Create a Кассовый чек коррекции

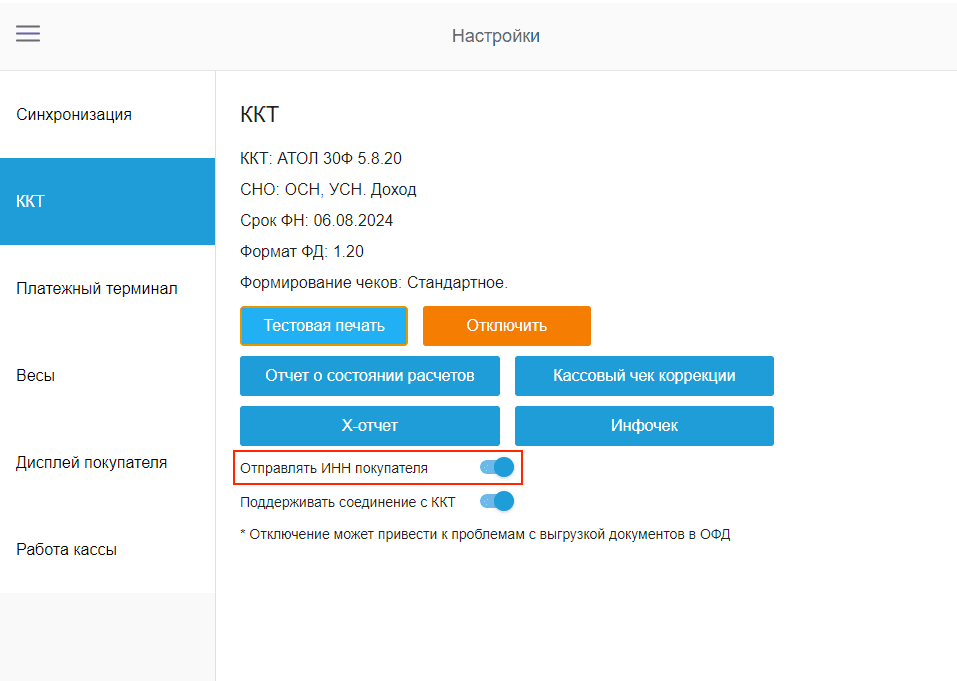coord(643,376)
